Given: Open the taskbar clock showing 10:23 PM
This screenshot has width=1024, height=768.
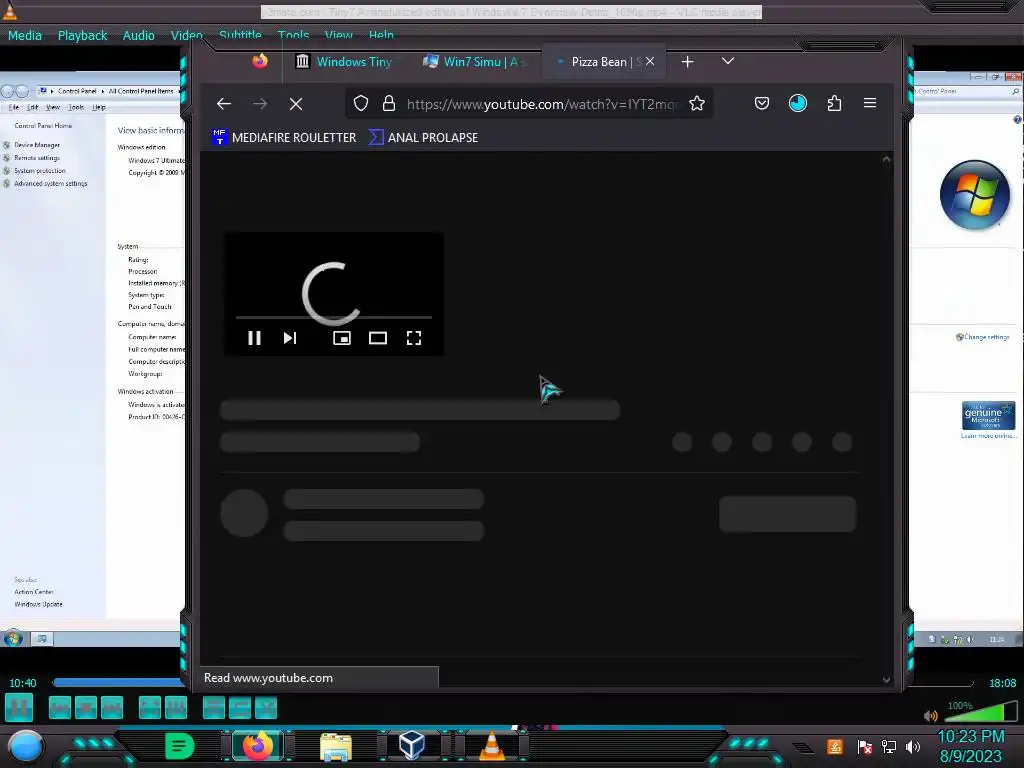Looking at the screenshot, I should [971, 746].
